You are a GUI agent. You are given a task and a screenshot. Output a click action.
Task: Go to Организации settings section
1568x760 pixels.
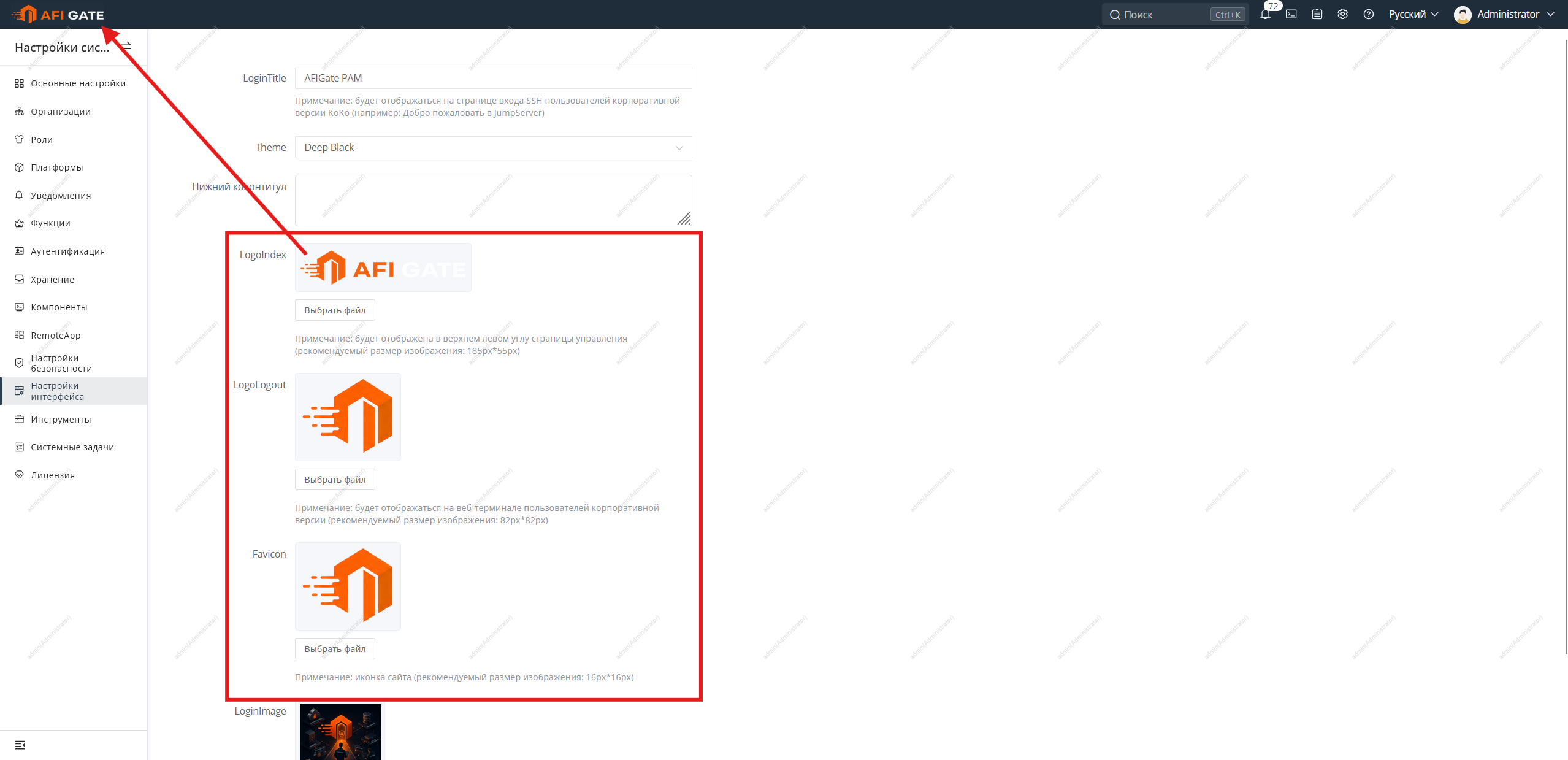[x=74, y=112]
